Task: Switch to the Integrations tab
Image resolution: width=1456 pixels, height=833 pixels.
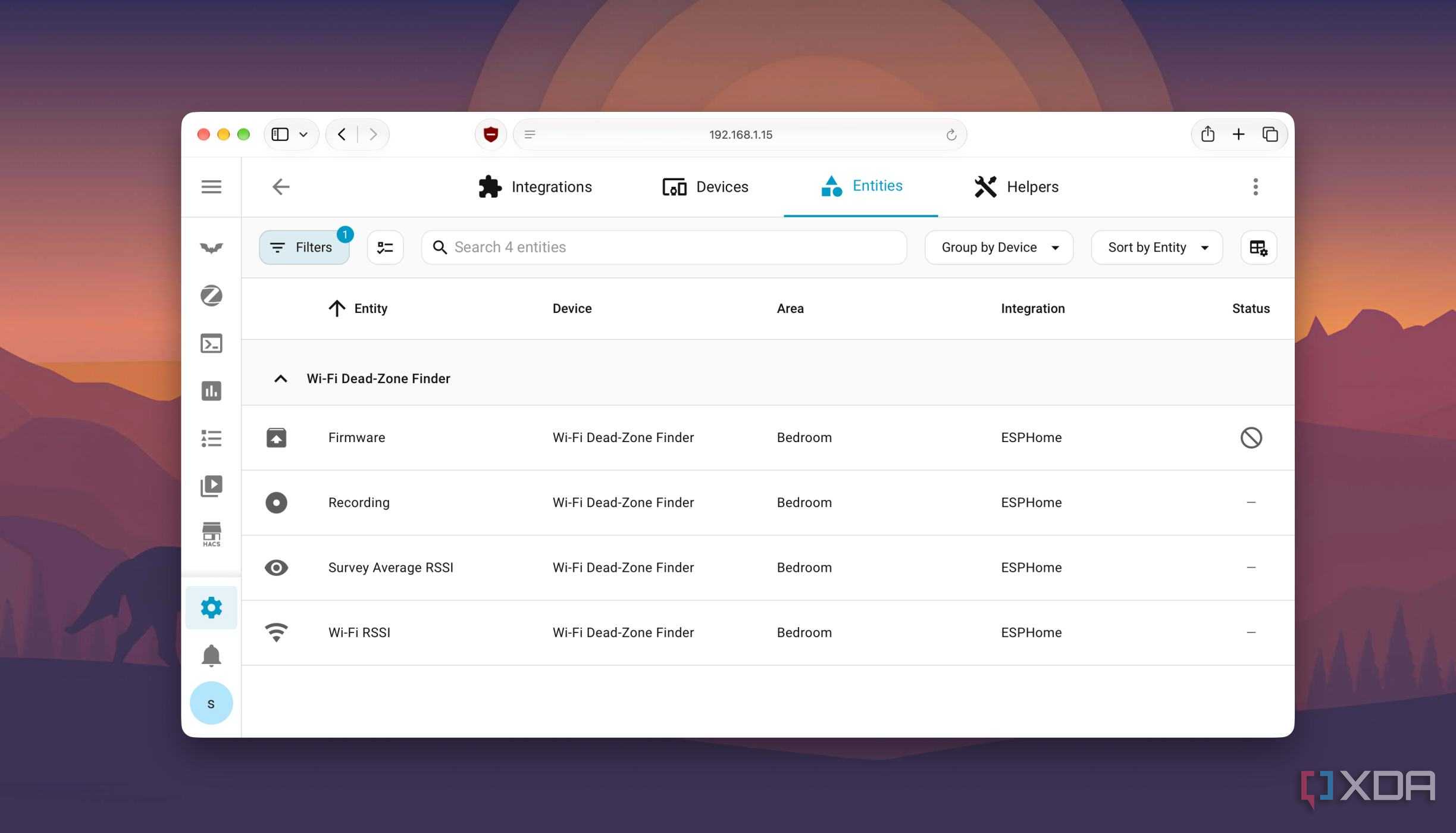Action: click(535, 187)
